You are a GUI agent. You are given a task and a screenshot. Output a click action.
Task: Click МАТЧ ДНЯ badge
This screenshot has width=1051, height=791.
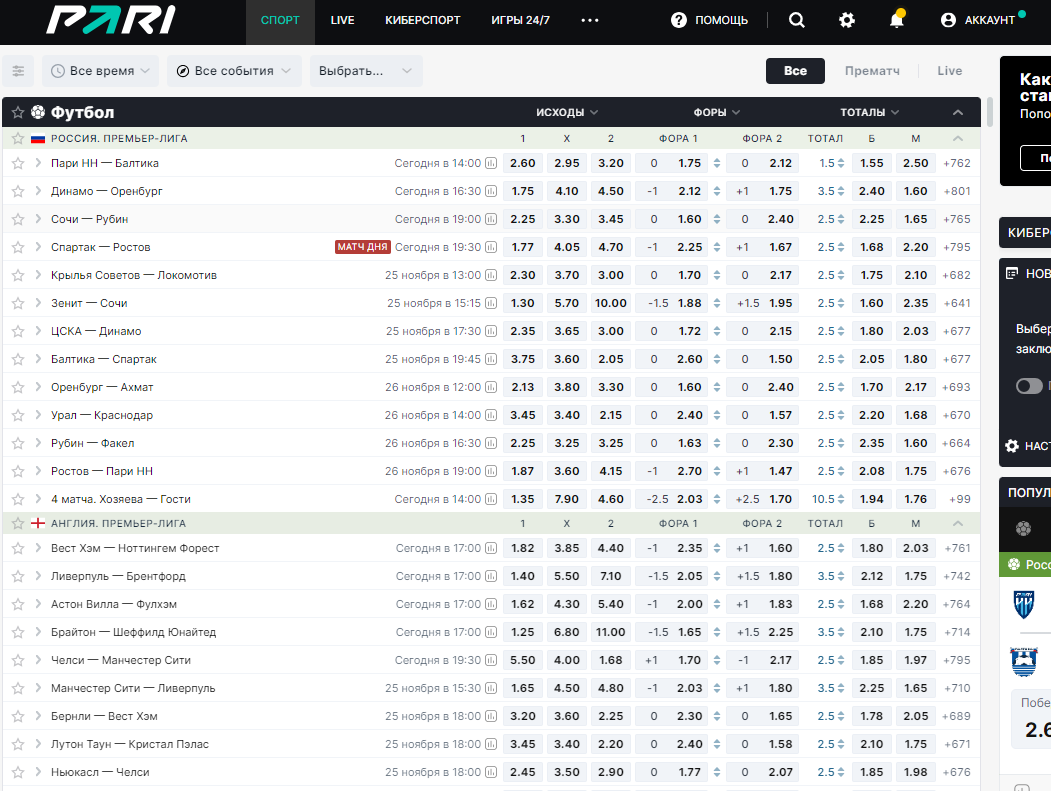tap(363, 247)
